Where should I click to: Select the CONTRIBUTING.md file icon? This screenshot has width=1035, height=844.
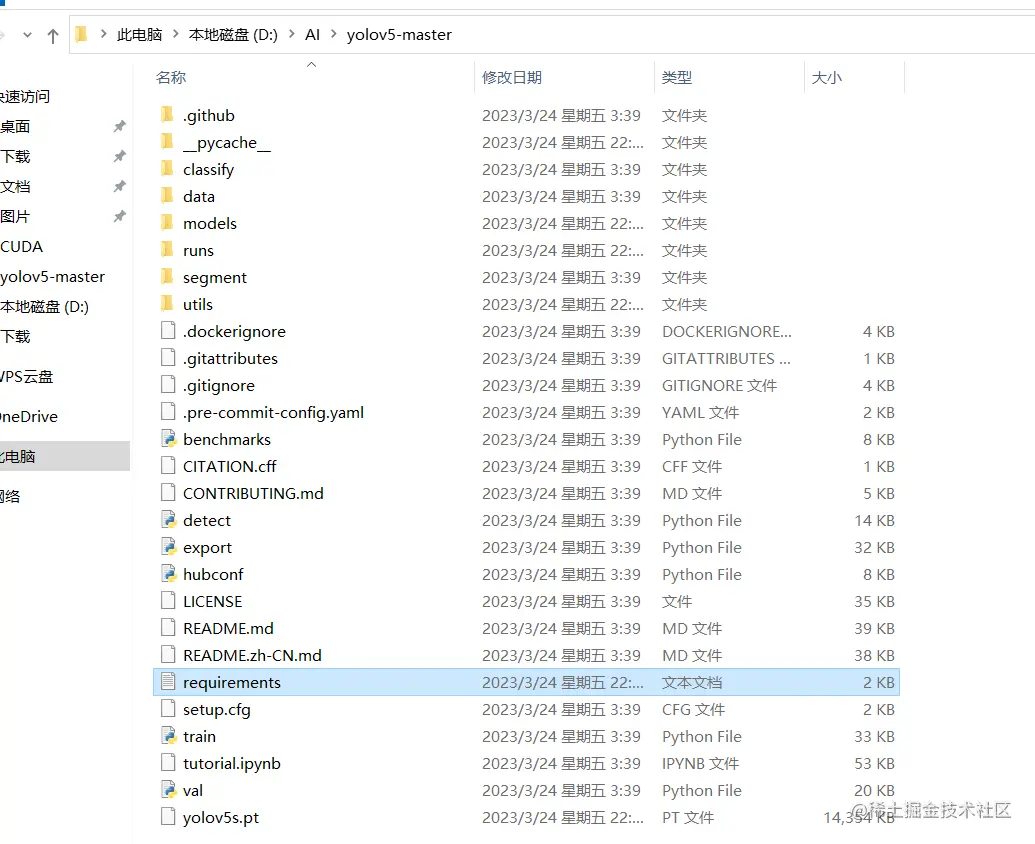168,494
